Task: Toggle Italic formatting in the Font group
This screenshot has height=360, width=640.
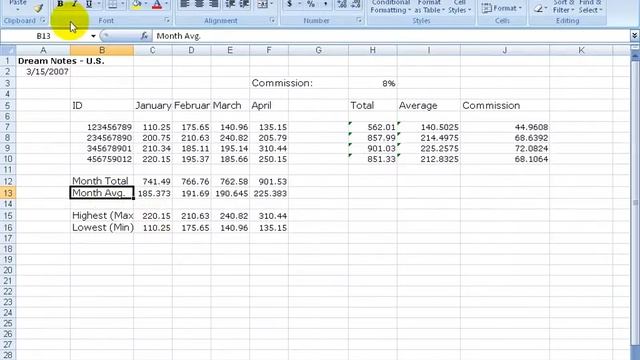Action: click(74, 4)
